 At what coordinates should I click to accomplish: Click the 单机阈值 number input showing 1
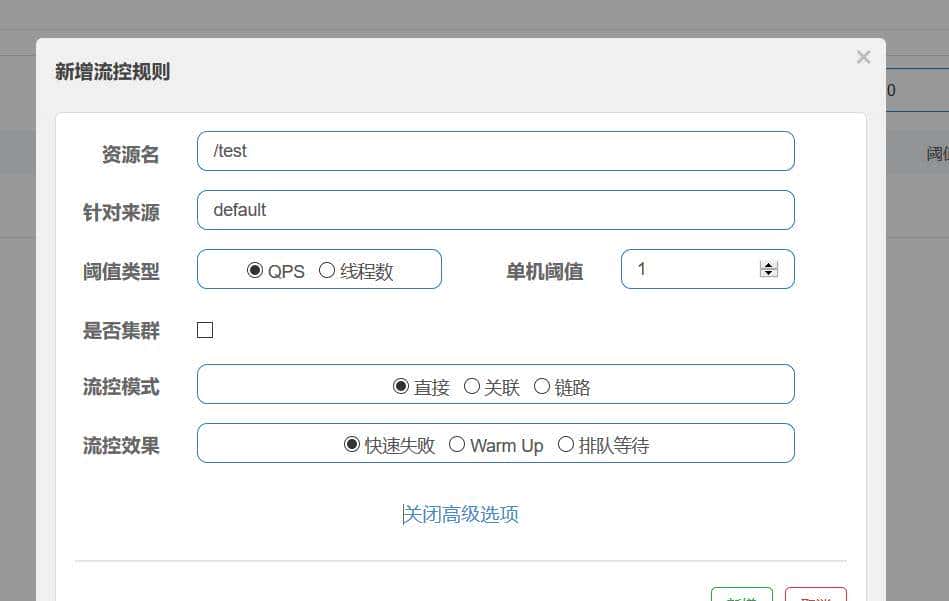point(690,268)
